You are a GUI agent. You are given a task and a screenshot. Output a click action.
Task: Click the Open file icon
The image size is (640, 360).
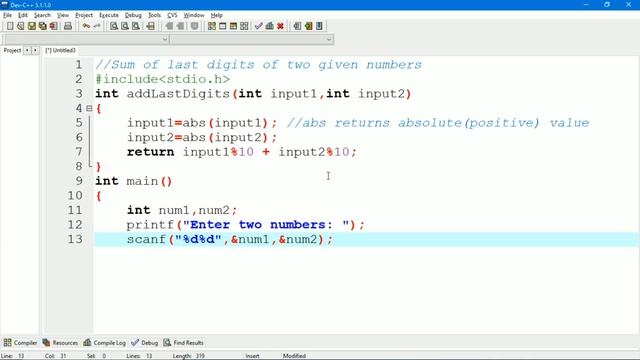[x=20, y=26]
